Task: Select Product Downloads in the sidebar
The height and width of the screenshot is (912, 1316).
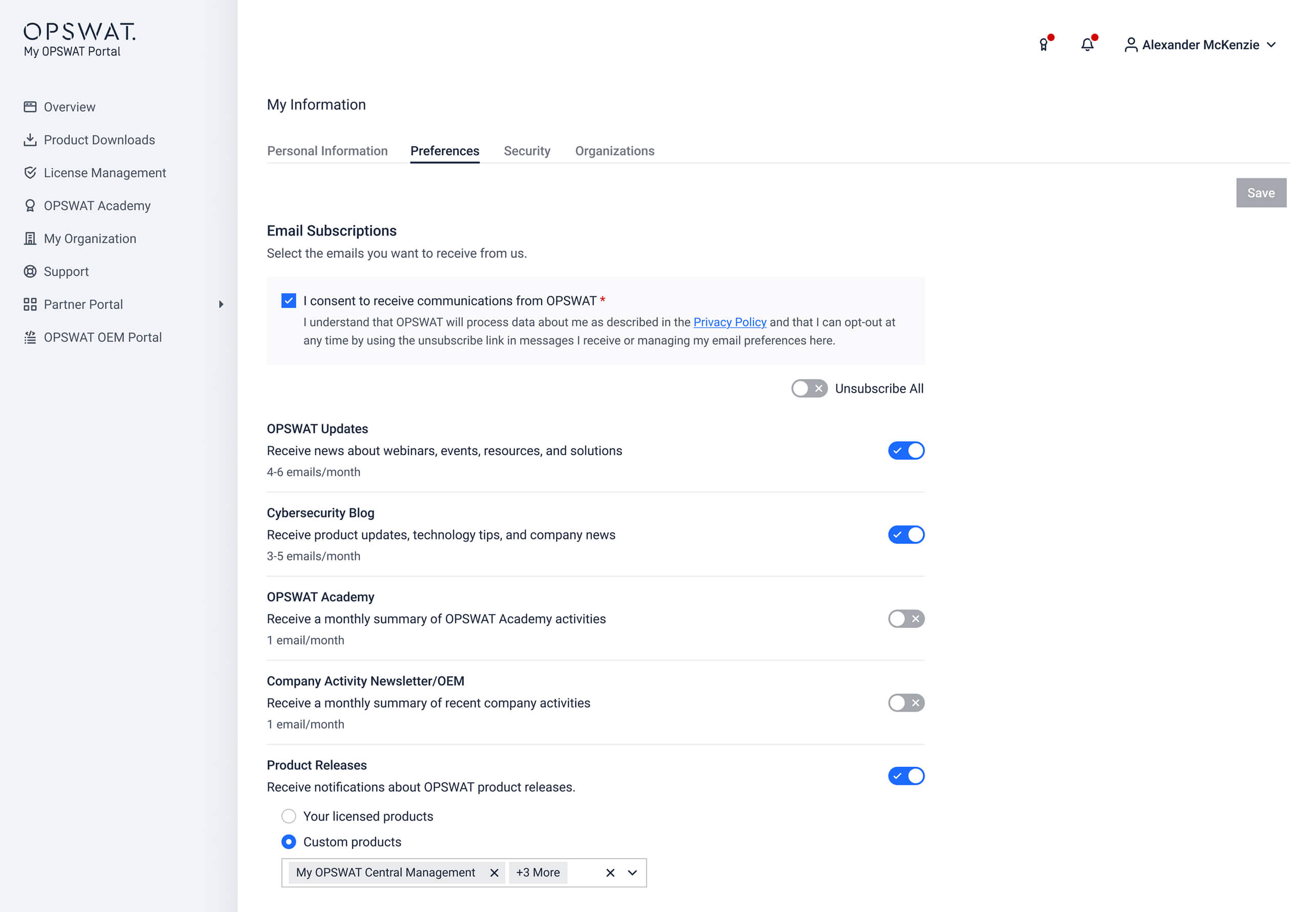Action: (x=99, y=139)
